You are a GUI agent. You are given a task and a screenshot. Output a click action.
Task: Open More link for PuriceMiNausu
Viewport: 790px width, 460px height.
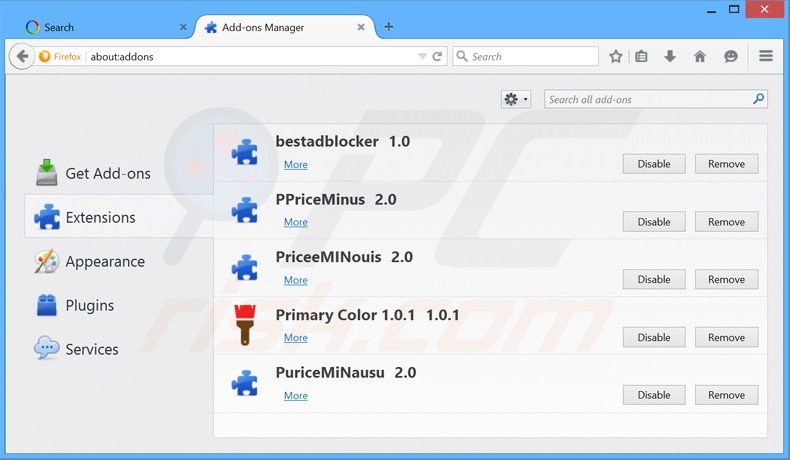296,396
